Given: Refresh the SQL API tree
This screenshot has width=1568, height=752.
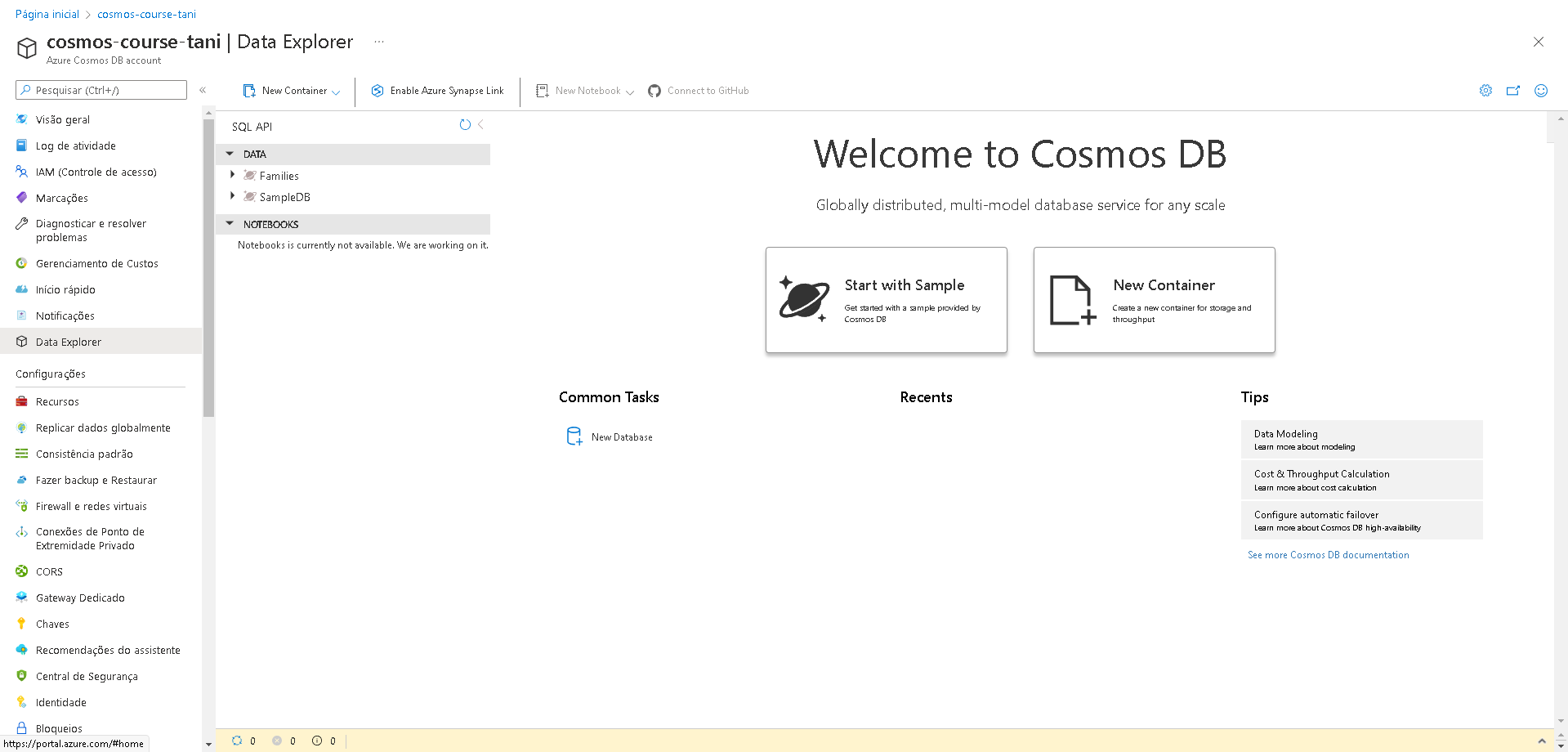Looking at the screenshot, I should pyautogui.click(x=465, y=125).
